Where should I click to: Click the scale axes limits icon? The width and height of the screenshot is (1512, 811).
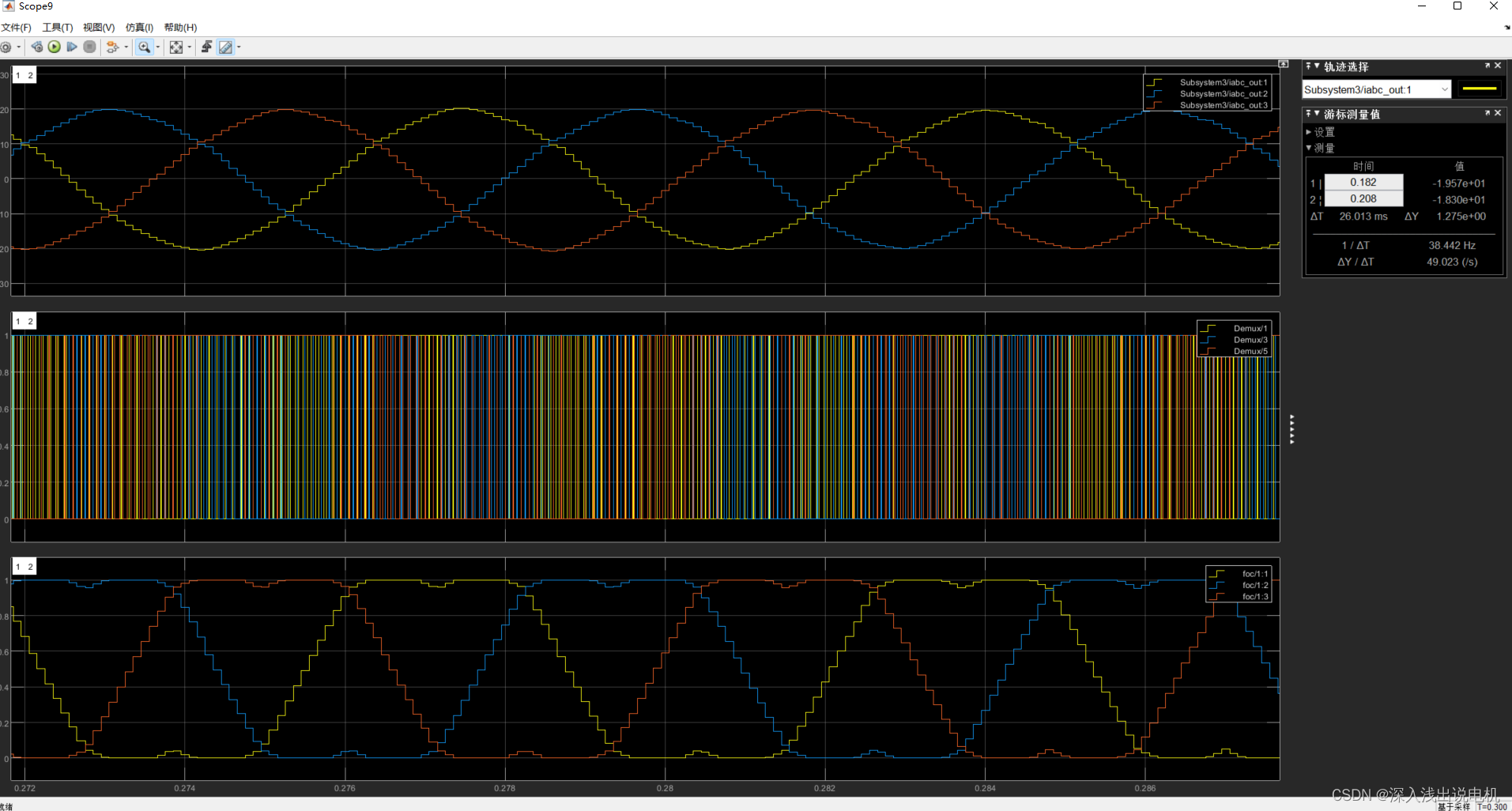point(176,47)
